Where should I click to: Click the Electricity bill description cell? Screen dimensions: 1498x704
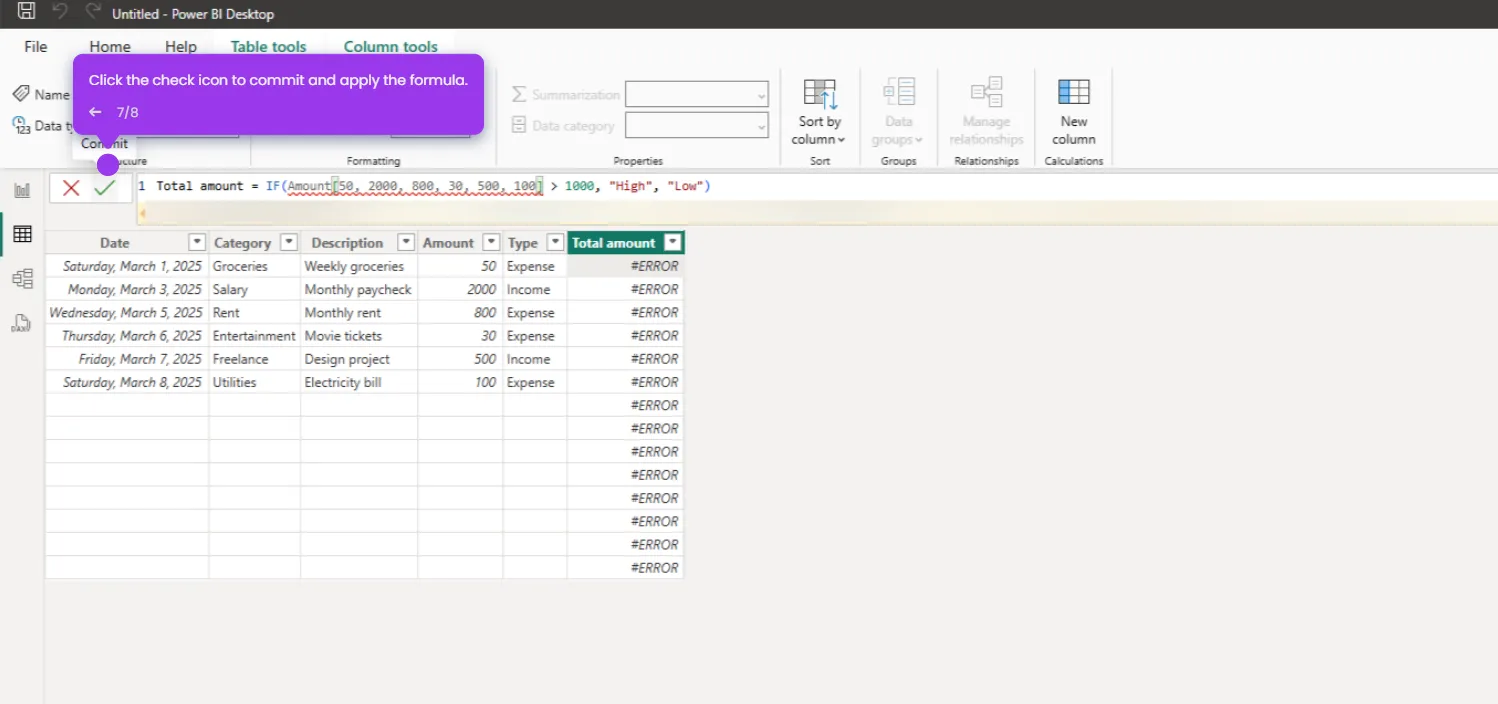359,382
